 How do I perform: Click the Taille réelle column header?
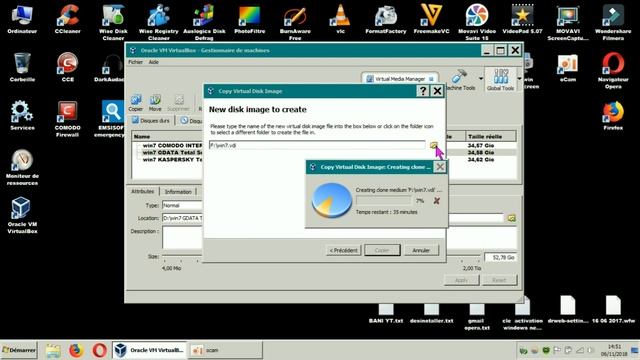click(491, 136)
